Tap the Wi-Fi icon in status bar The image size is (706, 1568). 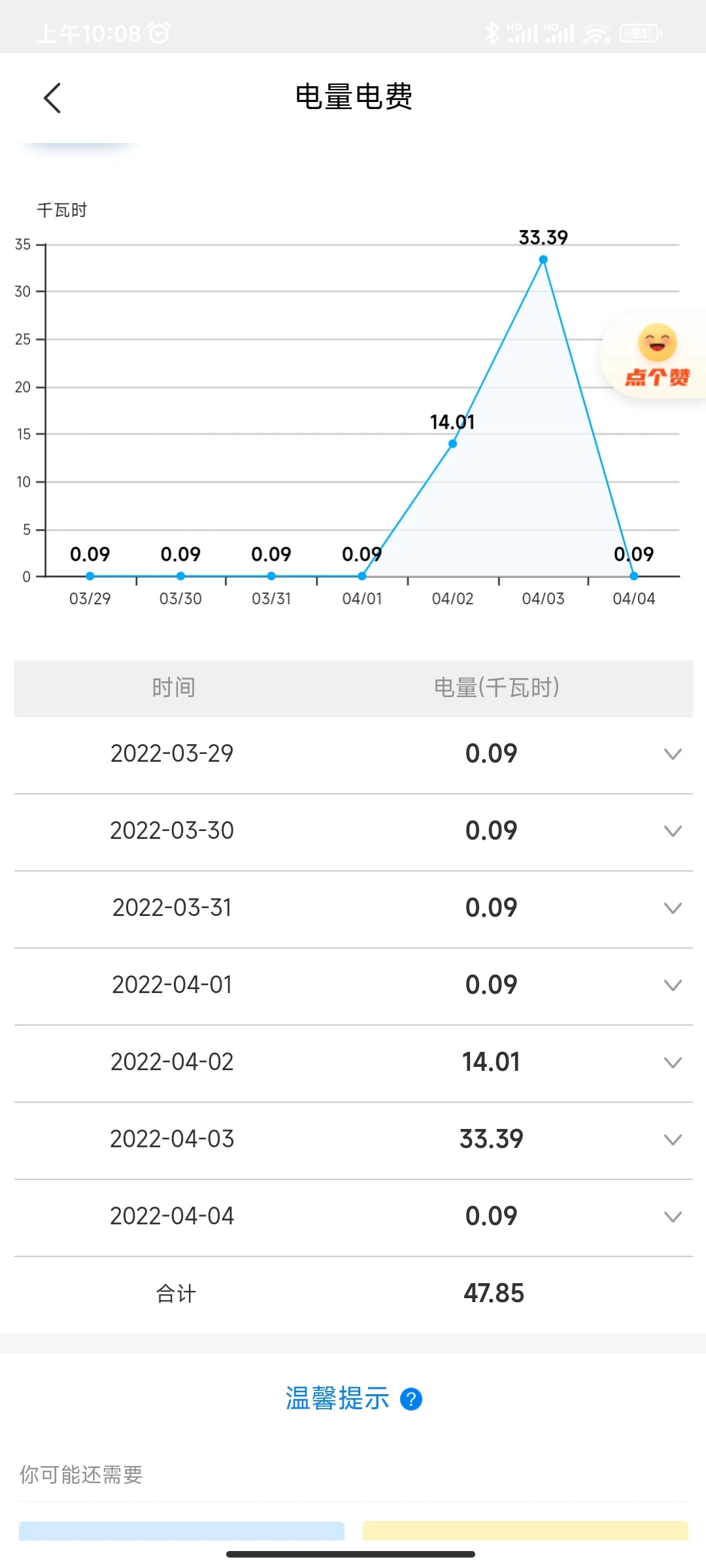tap(596, 33)
